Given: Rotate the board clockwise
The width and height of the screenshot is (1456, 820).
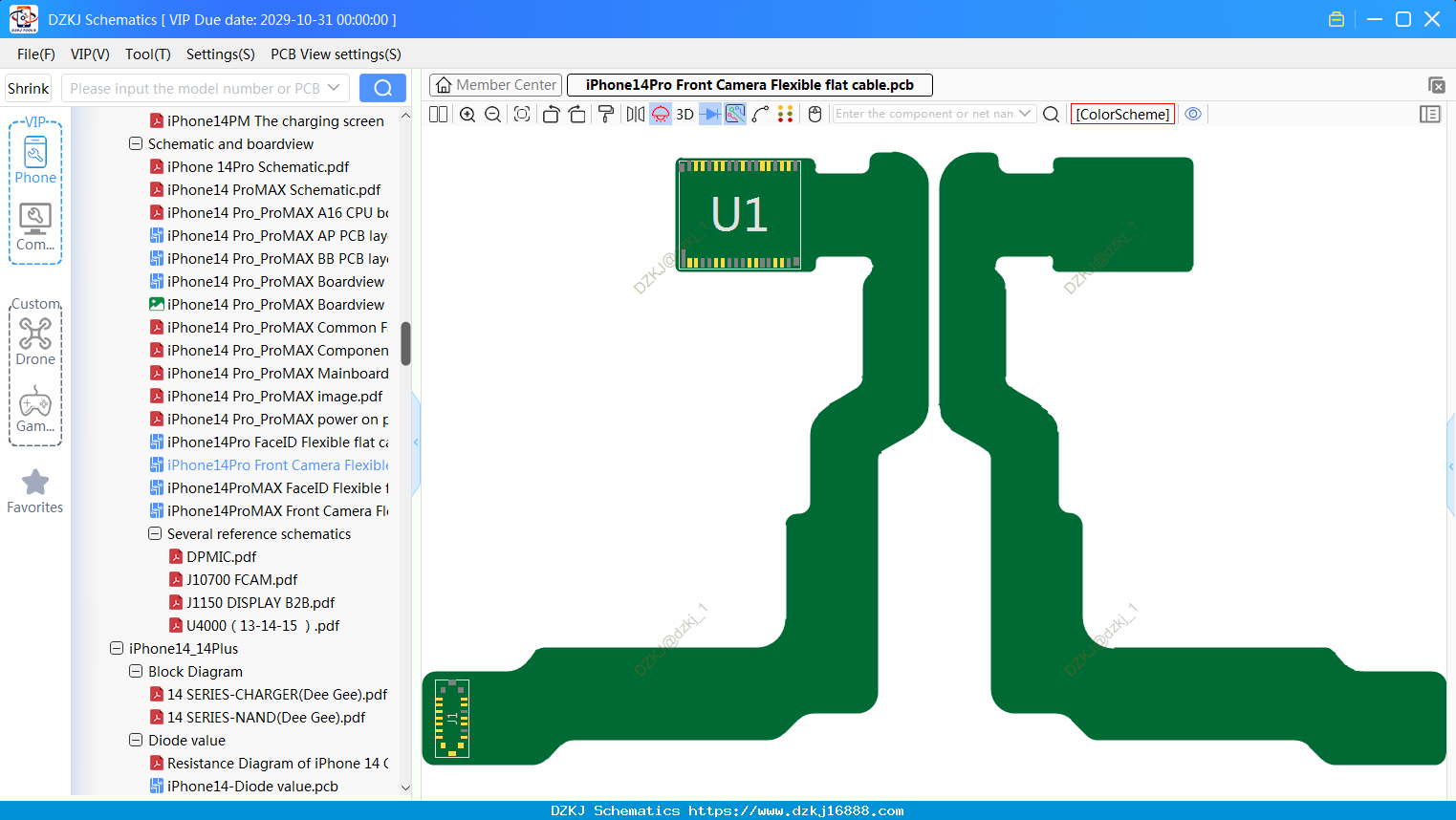Looking at the screenshot, I should point(576,114).
